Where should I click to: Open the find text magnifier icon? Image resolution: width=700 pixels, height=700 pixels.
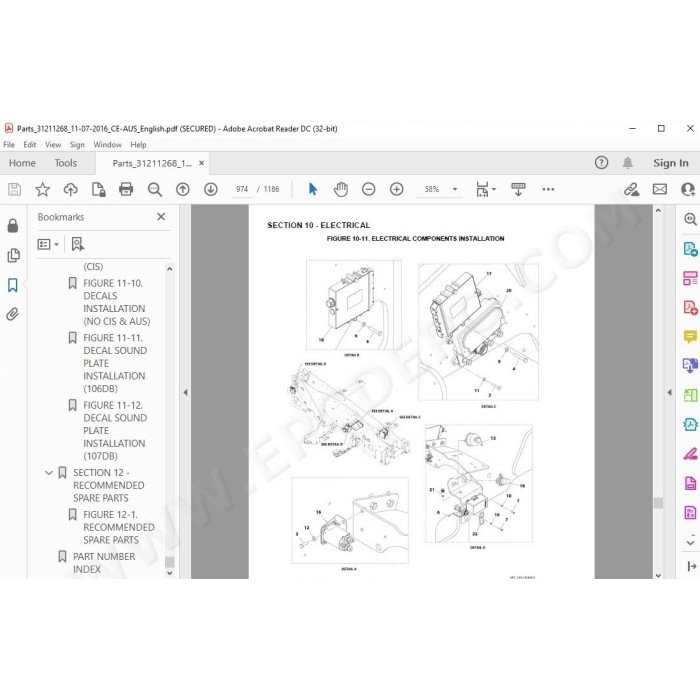pyautogui.click(x=154, y=189)
